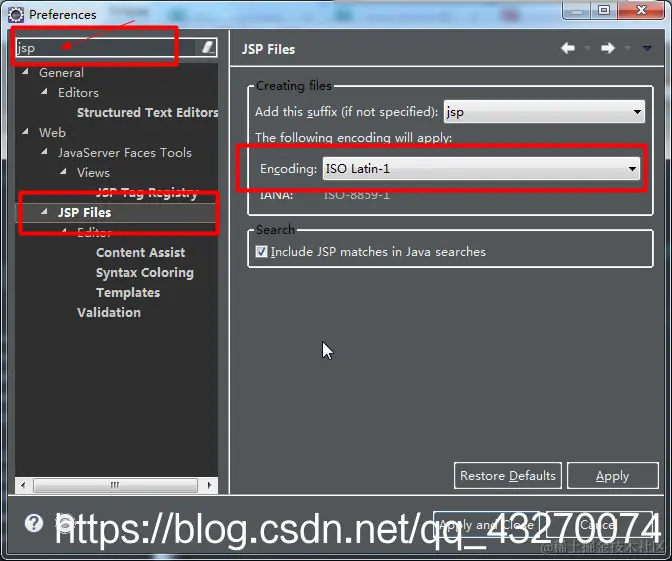Screen dimensions: 672x561
Task: Close the Preferences window
Action: (641, 10)
